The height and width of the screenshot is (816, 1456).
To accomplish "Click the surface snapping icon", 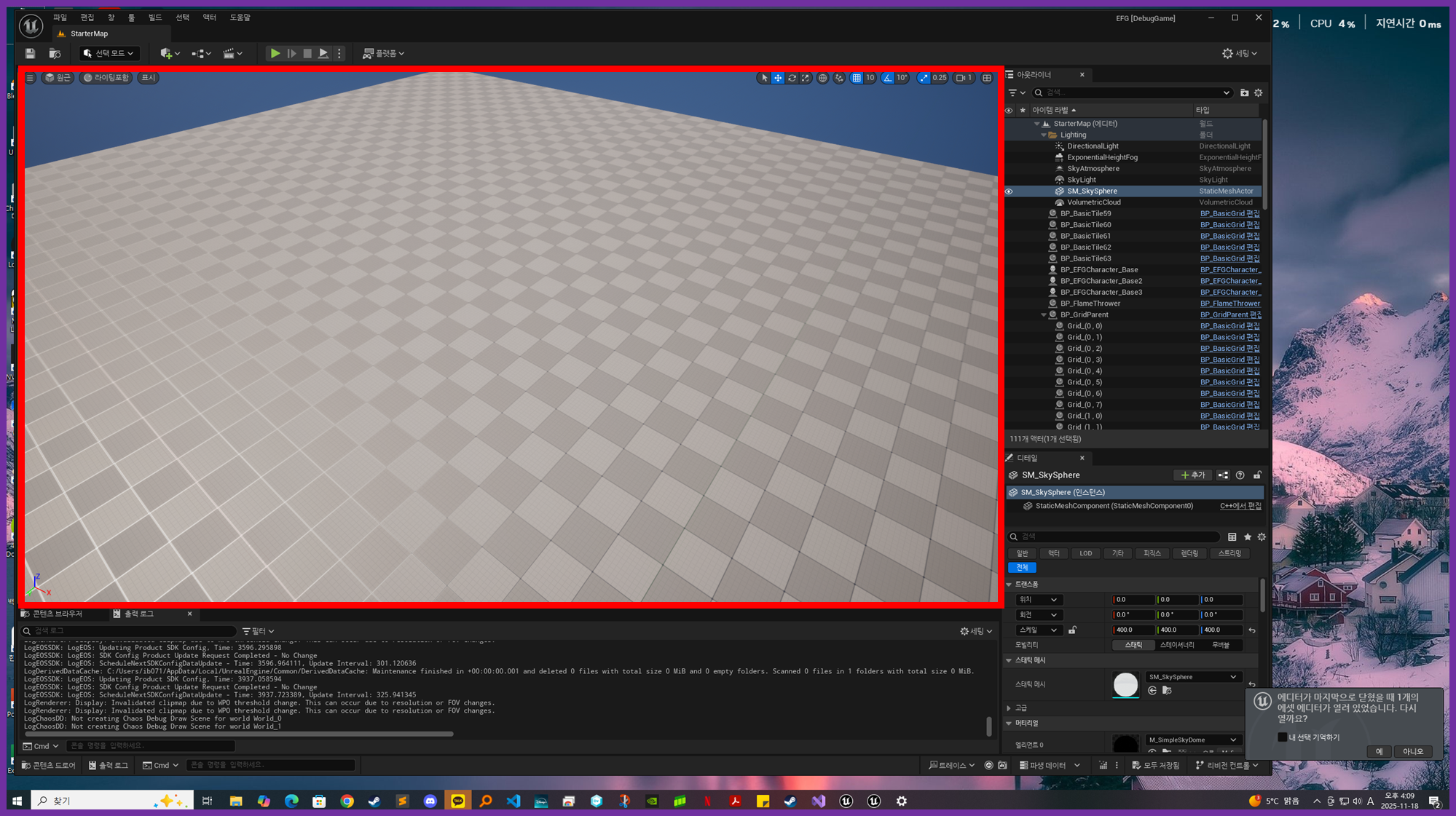I will pos(839,78).
